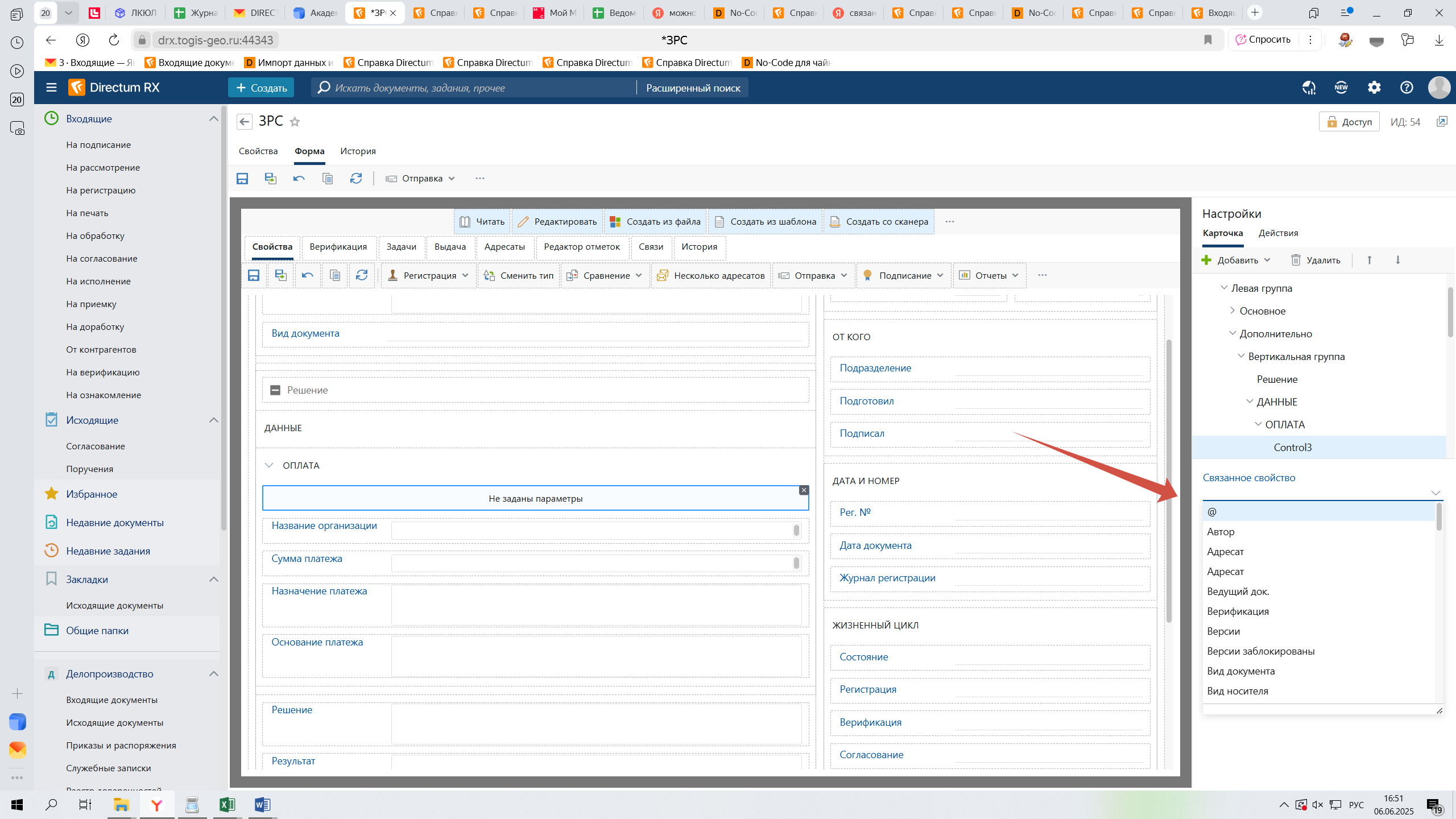Screen dimensions: 1456x819
Task: Open Excel from the Windows taskbar
Action: tap(227, 804)
